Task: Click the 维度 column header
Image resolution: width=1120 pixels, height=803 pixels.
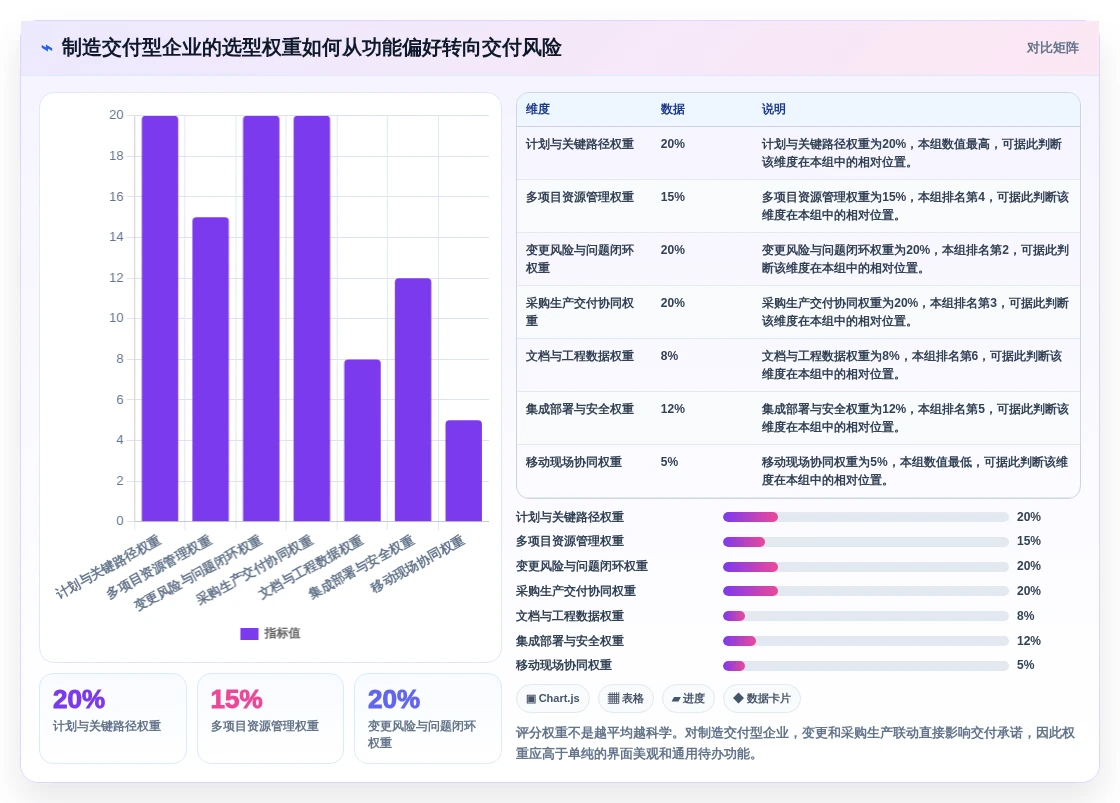Action: click(x=538, y=109)
